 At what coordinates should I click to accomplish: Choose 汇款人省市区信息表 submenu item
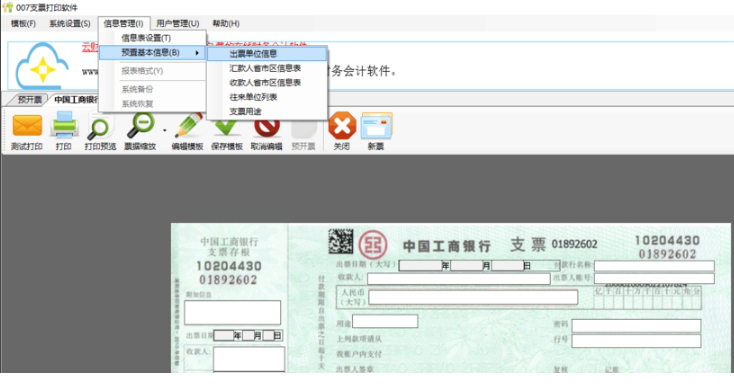pyautogui.click(x=267, y=68)
